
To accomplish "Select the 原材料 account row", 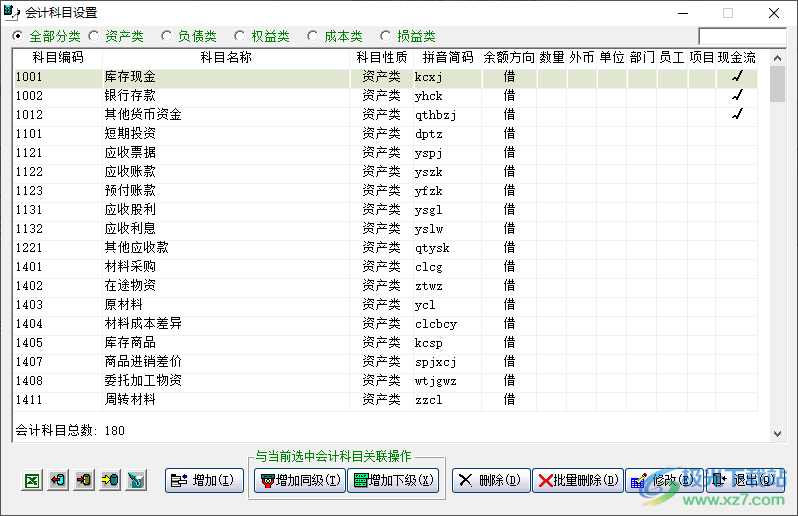I will click(x=385, y=305).
